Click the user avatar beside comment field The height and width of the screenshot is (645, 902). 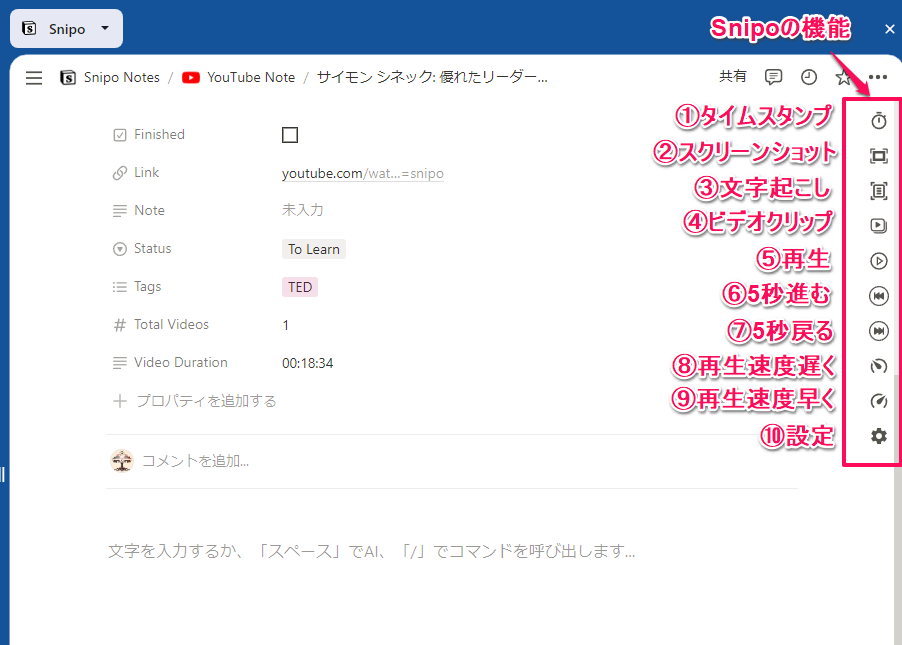pyautogui.click(x=122, y=461)
